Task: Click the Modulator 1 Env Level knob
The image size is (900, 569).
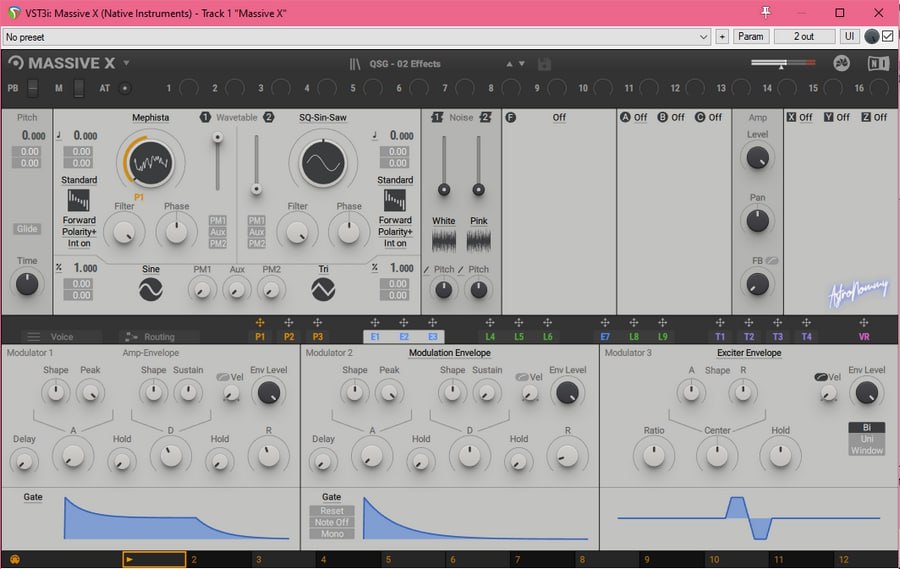Action: tap(267, 393)
